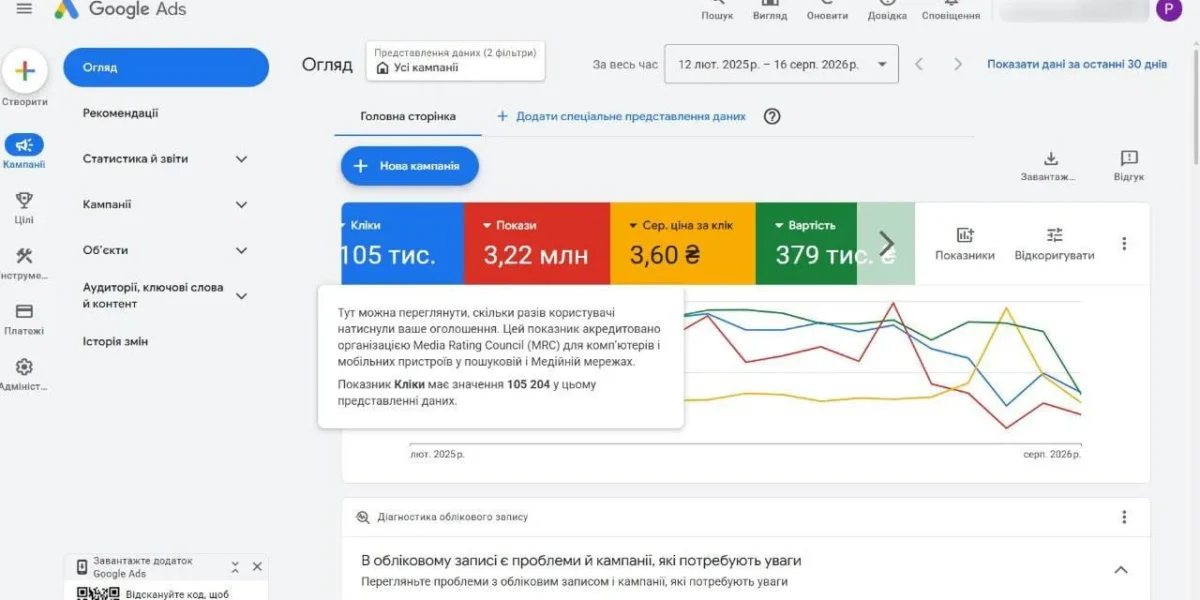Close the app download banner

pos(257,567)
